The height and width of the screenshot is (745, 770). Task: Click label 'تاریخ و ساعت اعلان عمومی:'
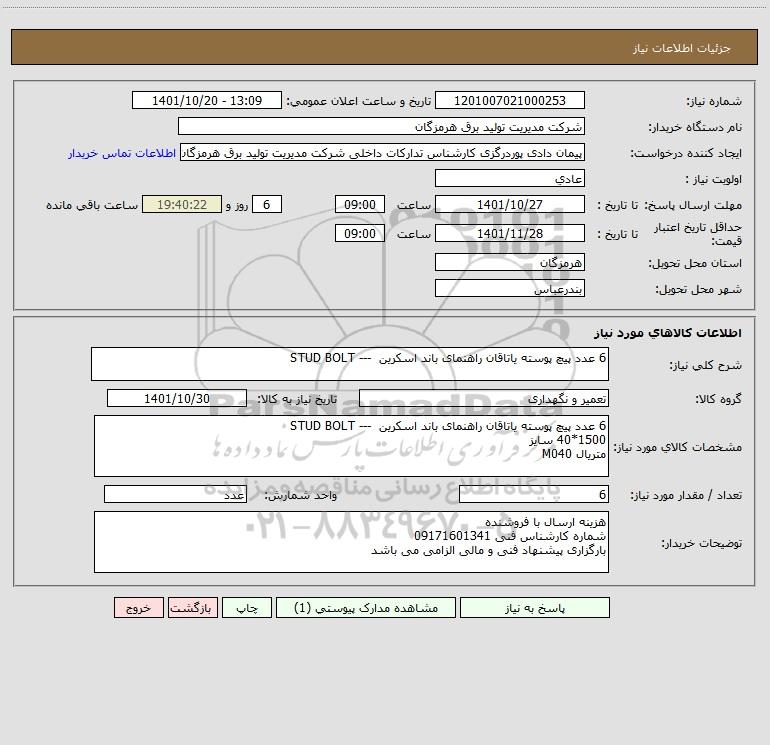coord(359,101)
